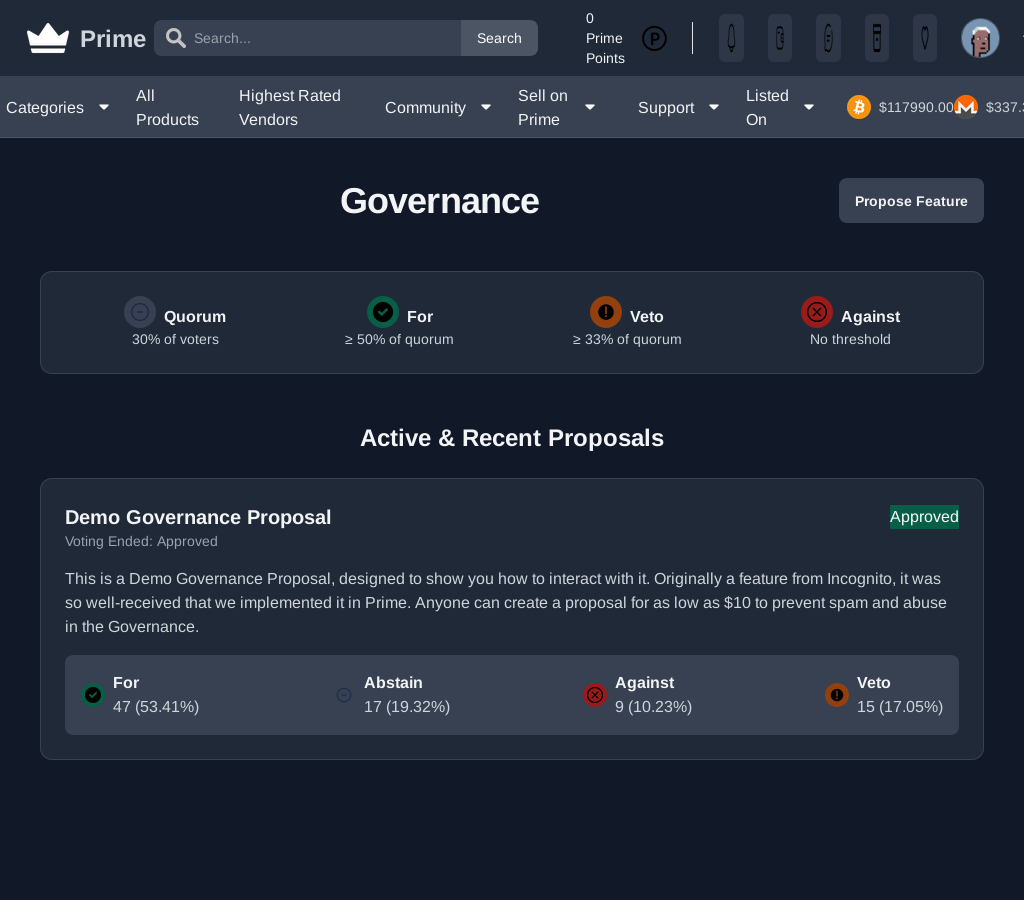Click the Monero price icon
The image size is (1024, 900).
click(x=966, y=107)
